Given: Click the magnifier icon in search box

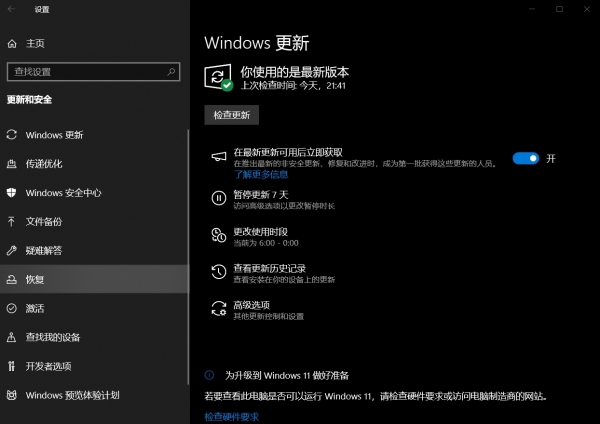Looking at the screenshot, I should (x=171, y=72).
